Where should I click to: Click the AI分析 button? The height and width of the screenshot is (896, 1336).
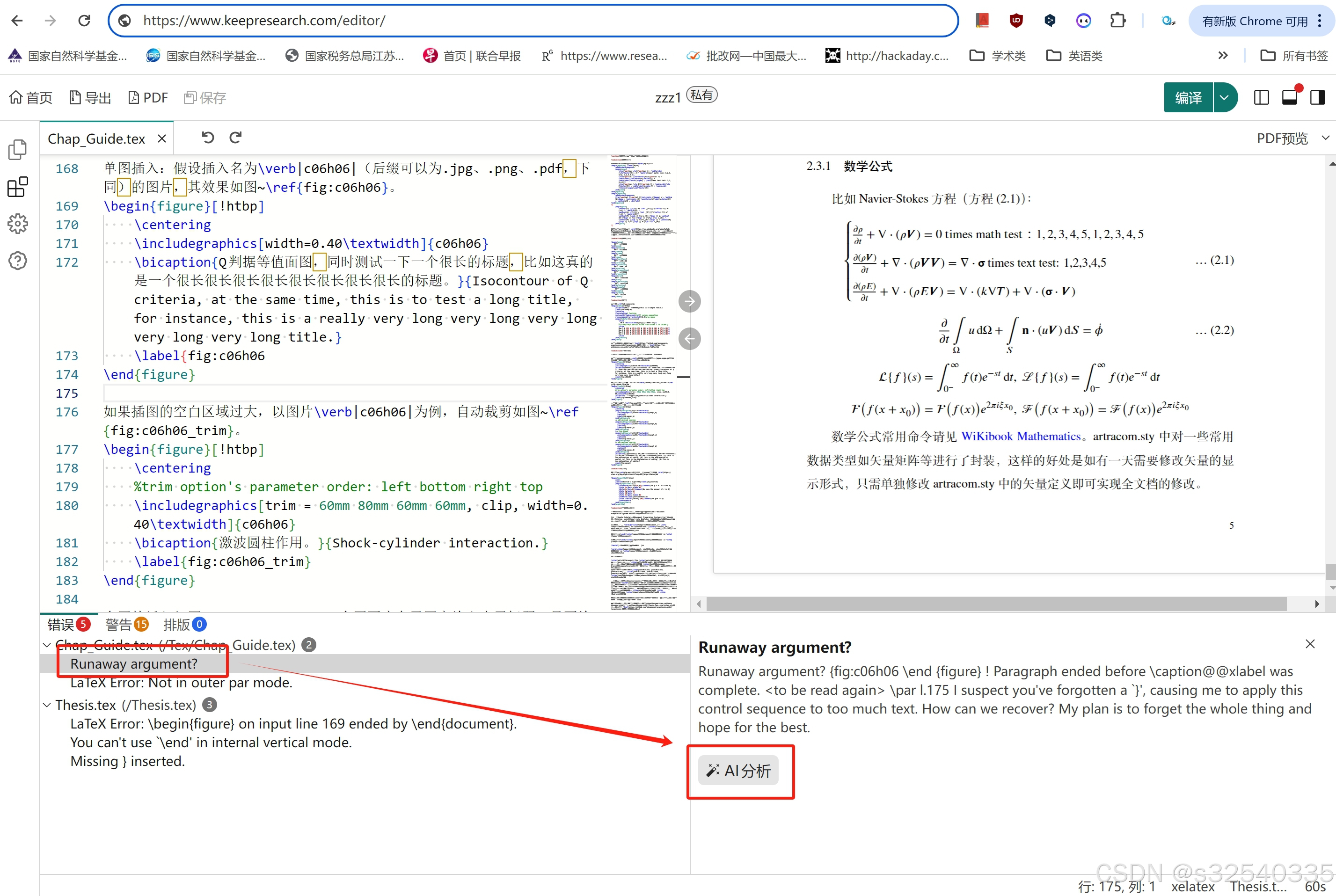[738, 771]
